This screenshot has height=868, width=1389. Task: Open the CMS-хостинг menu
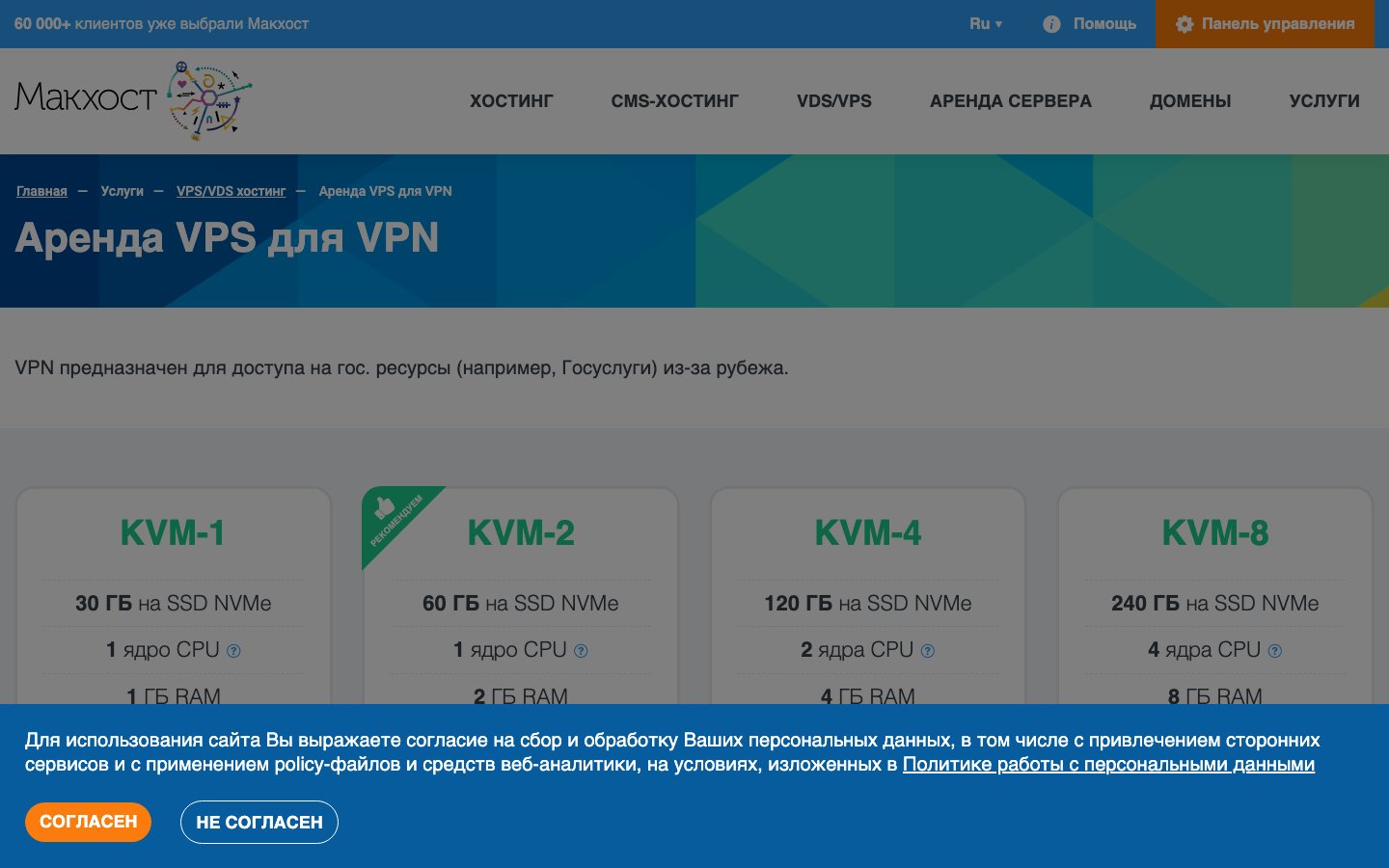click(x=675, y=101)
